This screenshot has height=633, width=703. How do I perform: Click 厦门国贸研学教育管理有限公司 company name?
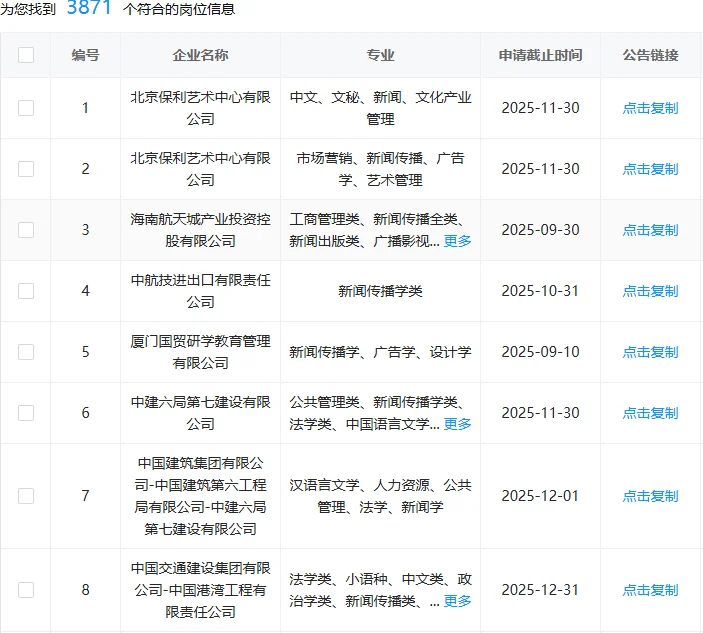200,352
